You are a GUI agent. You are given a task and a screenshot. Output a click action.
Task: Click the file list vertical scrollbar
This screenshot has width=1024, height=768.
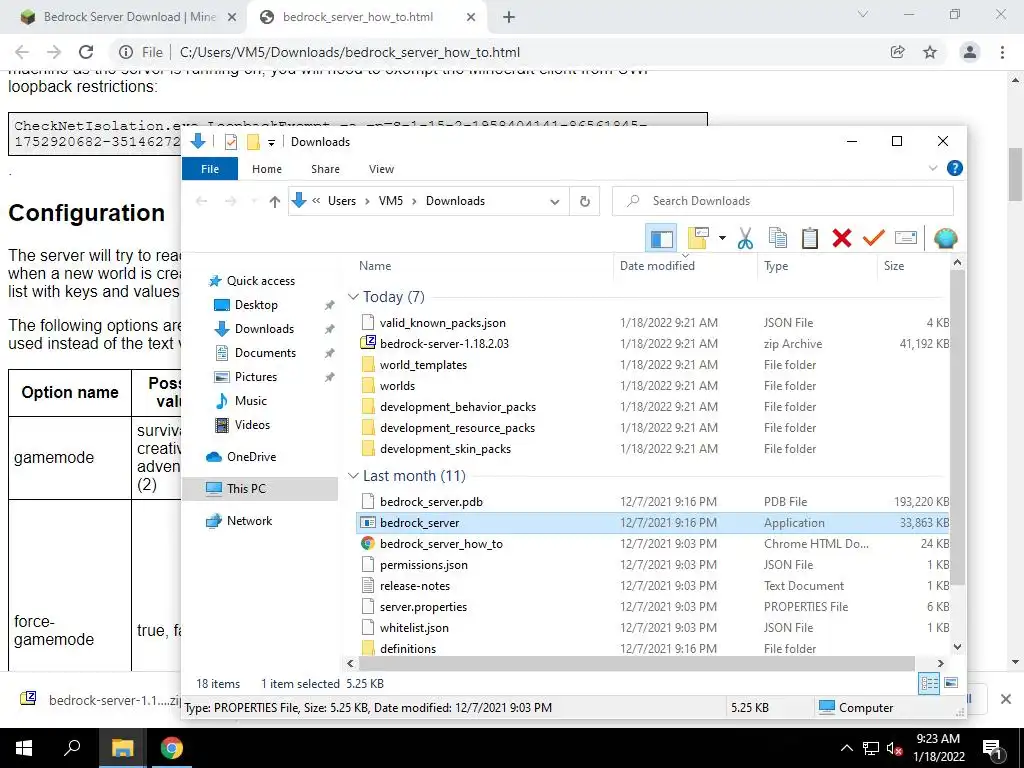point(957,427)
